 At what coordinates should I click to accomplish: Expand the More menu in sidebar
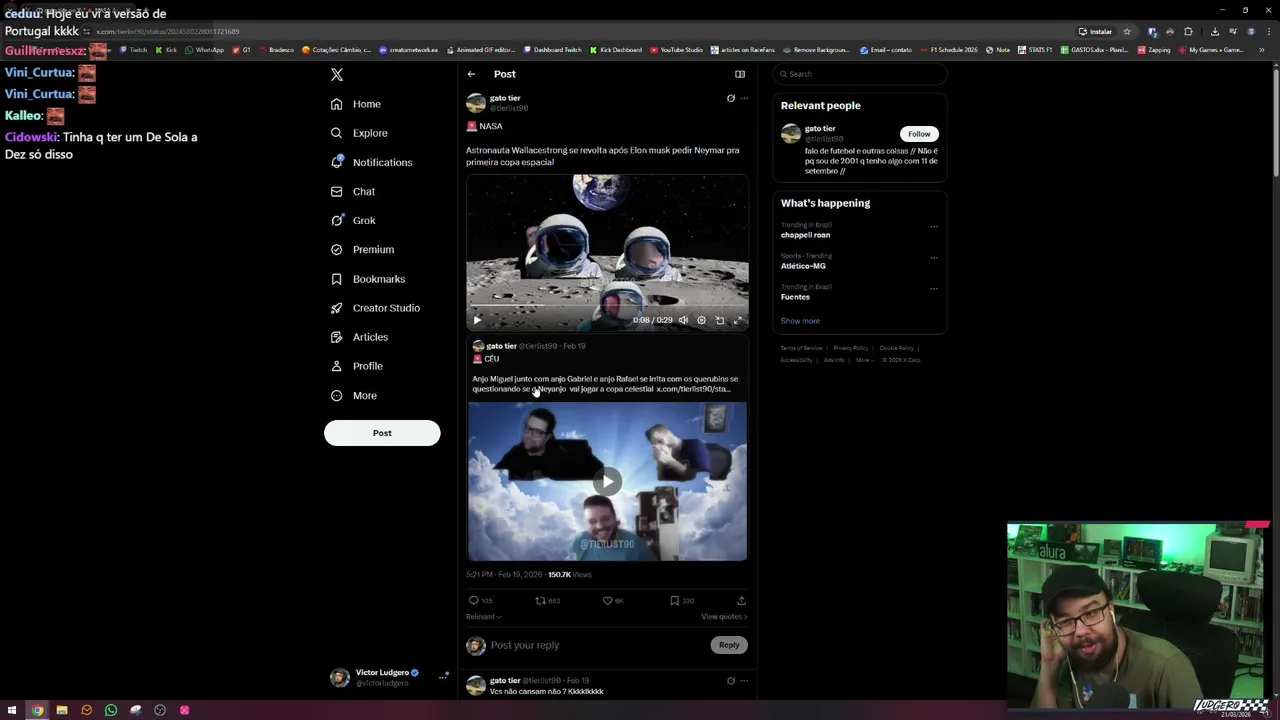click(353, 395)
